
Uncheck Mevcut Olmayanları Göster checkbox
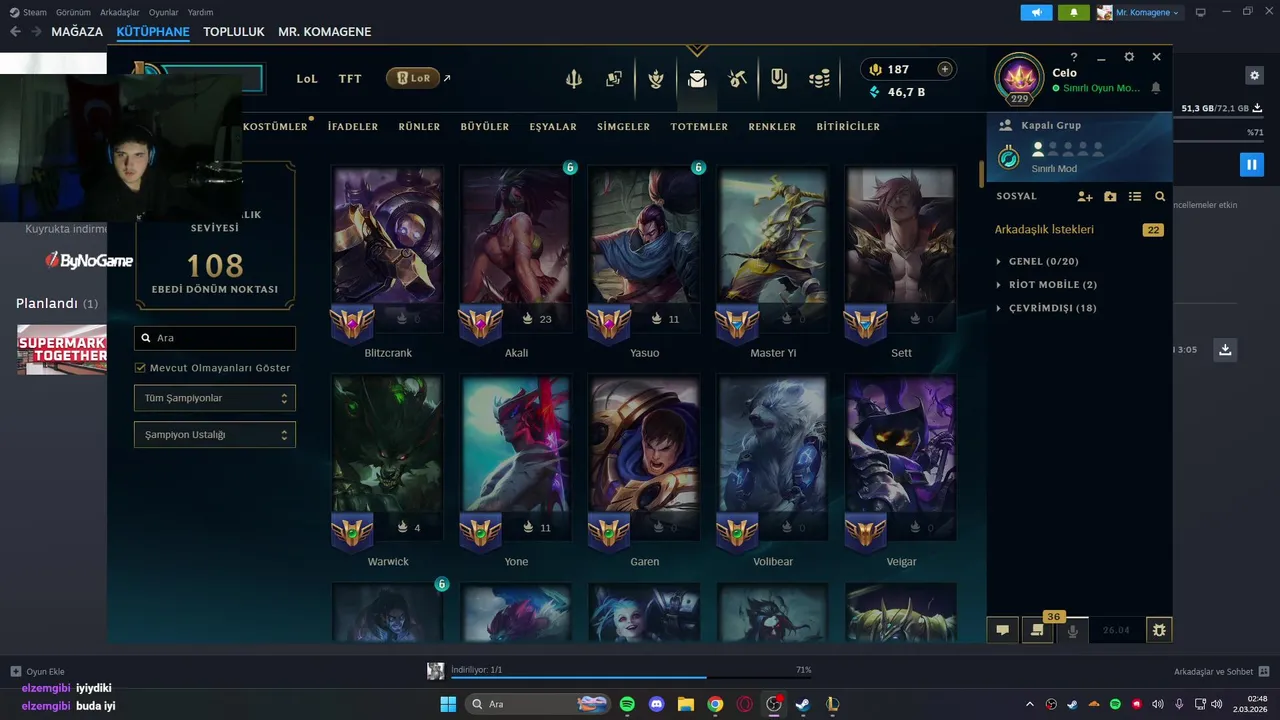point(141,368)
